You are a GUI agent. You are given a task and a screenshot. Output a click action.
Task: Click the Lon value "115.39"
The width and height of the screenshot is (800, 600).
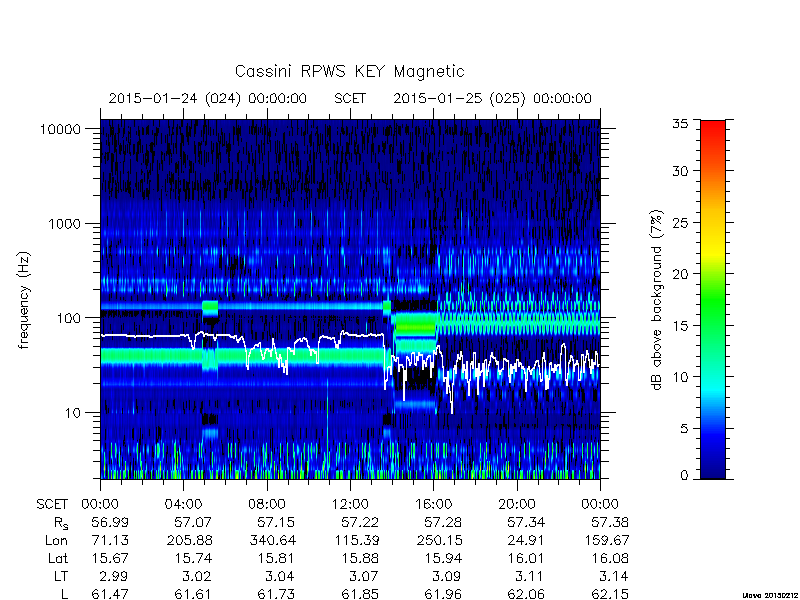[x=357, y=540]
